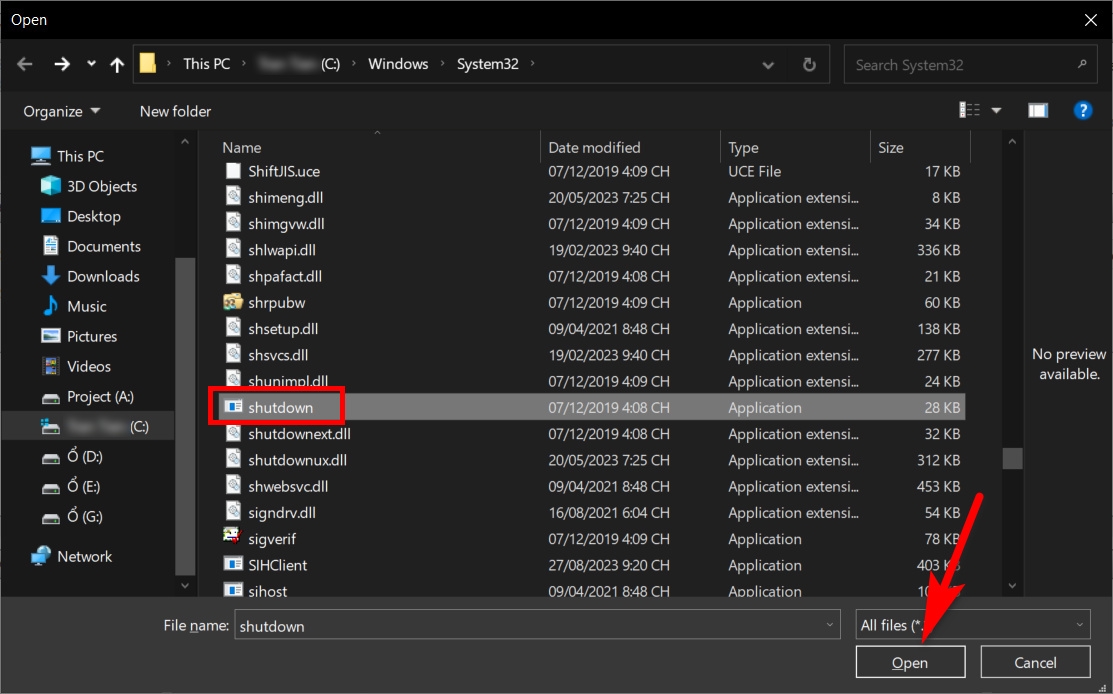Screen dimensions: 1113x694
Task: Open the help question mark icon
Action: pyautogui.click(x=1082, y=111)
